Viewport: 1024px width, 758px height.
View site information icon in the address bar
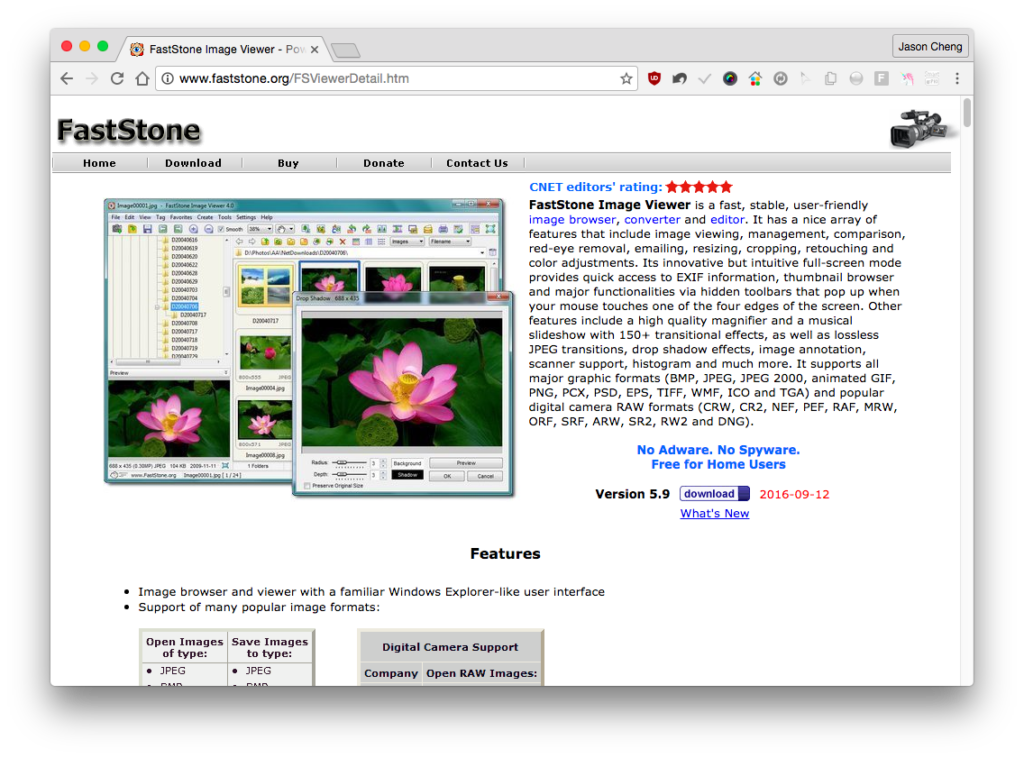[x=168, y=79]
